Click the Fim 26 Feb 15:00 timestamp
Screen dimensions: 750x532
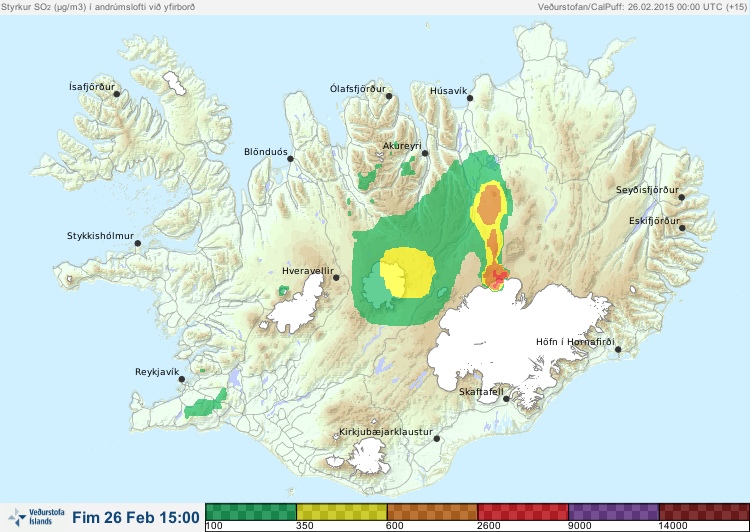tap(136, 517)
